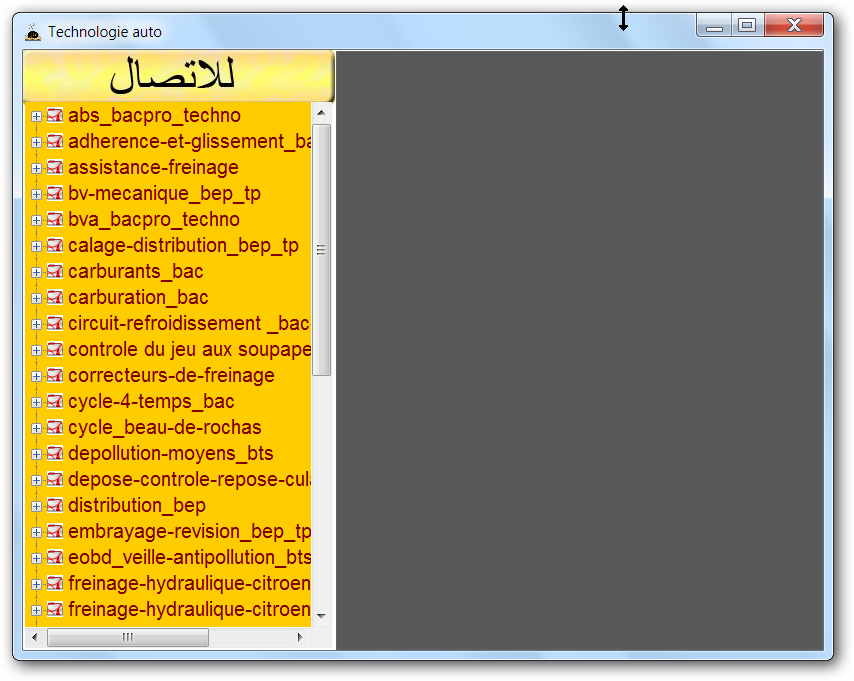Viewport: 854px width, 681px height.
Task: Click the document icon beside abs_bacpro_techno
Action: point(55,116)
